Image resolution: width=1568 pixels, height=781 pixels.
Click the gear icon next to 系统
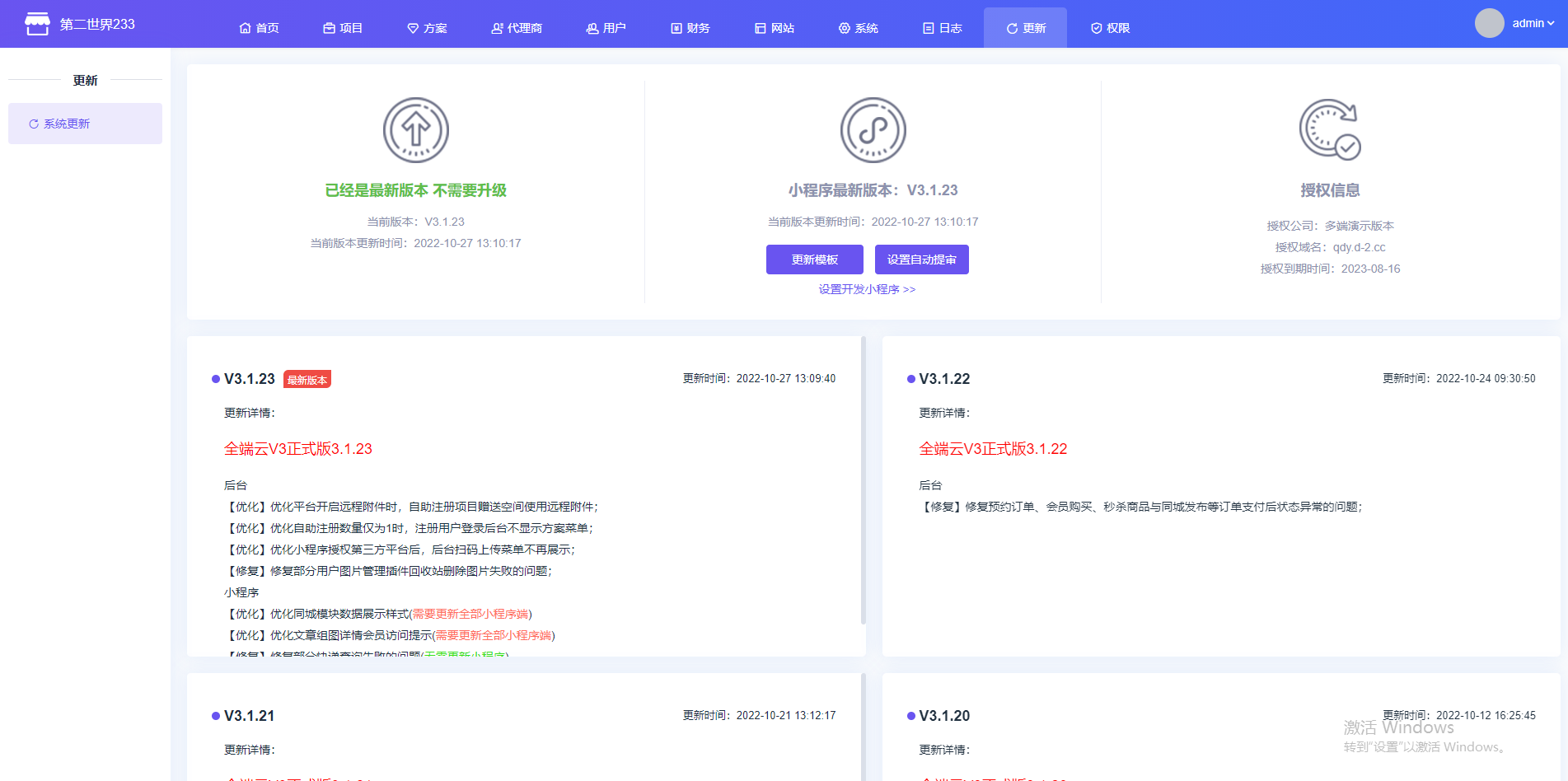(845, 28)
